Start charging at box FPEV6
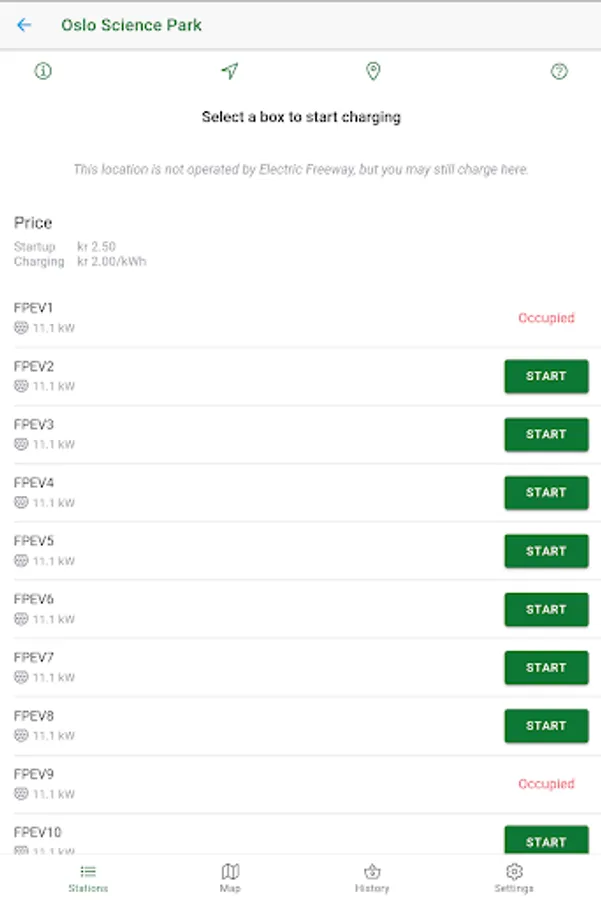 (546, 609)
